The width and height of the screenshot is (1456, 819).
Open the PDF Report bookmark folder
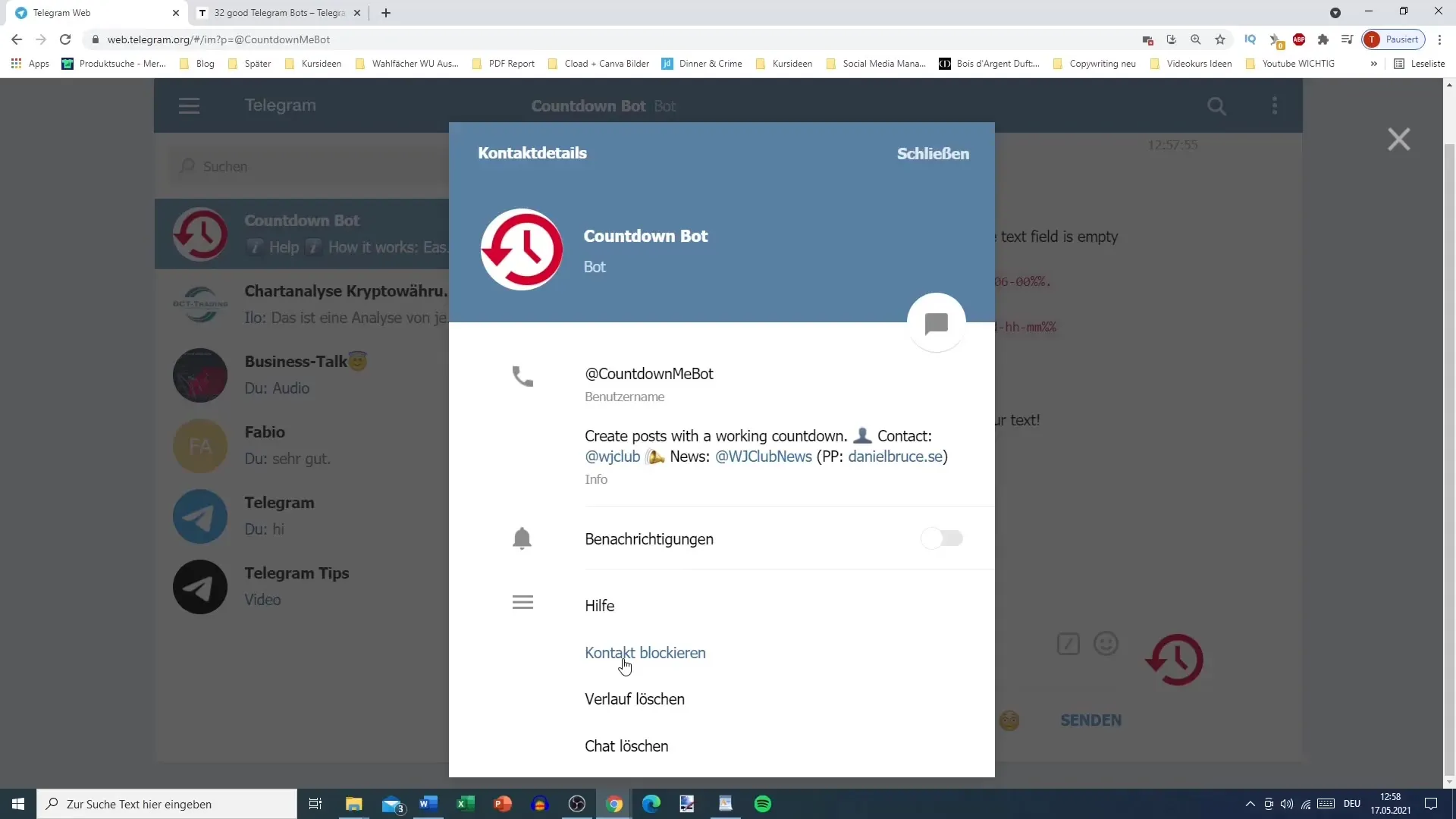[504, 64]
